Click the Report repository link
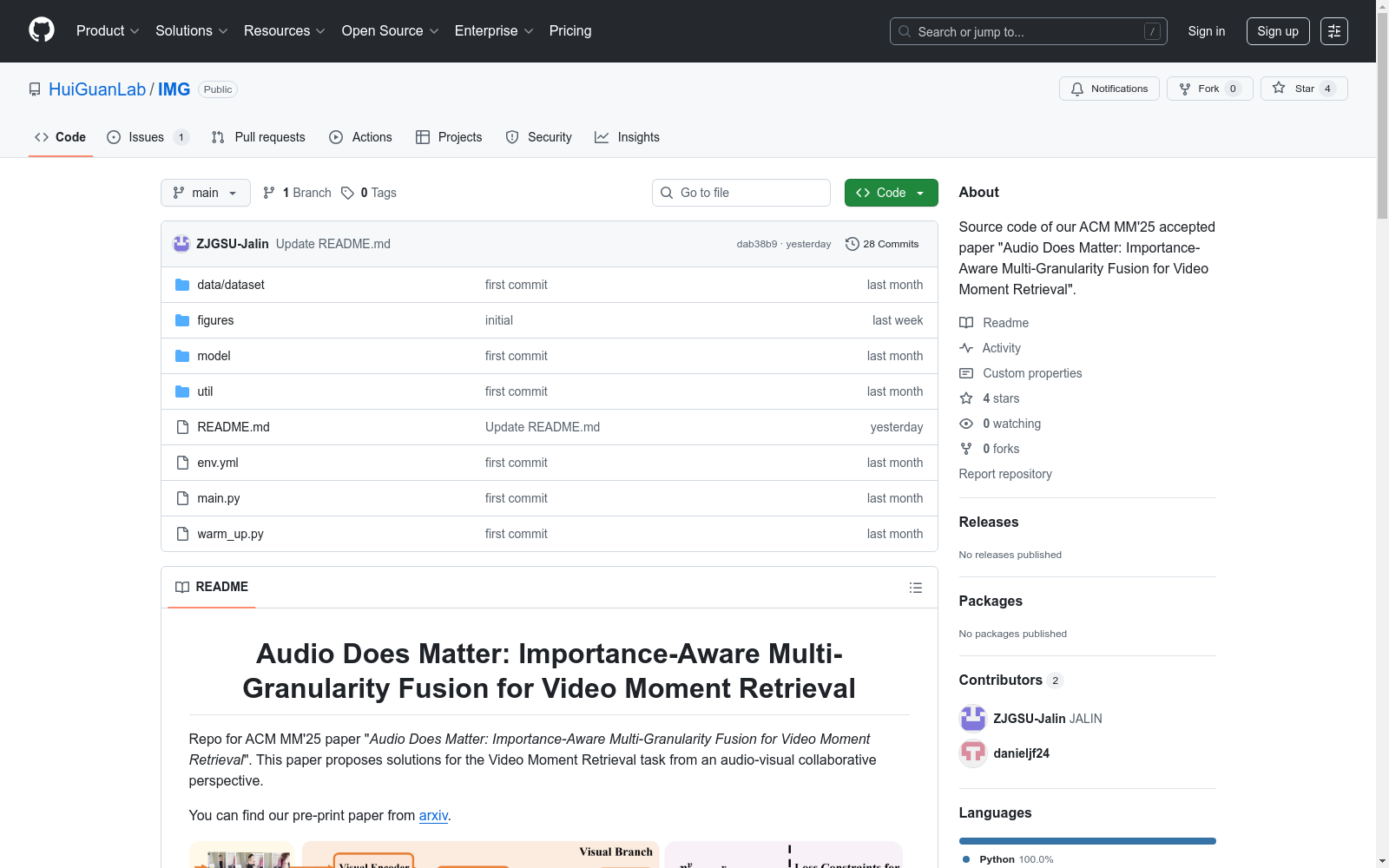1389x868 pixels. click(x=1005, y=474)
